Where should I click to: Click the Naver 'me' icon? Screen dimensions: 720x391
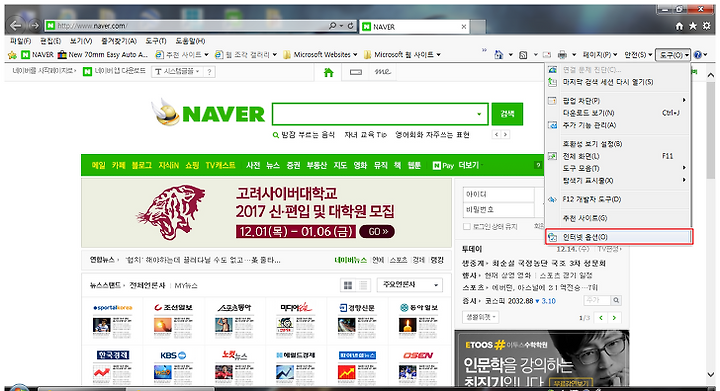click(382, 72)
